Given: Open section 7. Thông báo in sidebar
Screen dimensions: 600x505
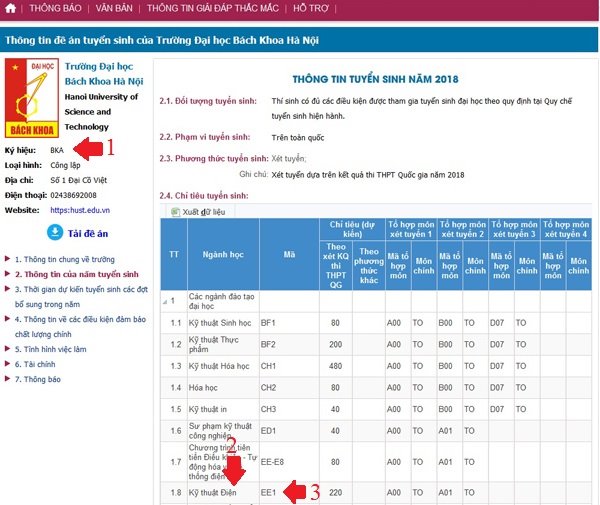Looking at the screenshot, I should pos(41,380).
